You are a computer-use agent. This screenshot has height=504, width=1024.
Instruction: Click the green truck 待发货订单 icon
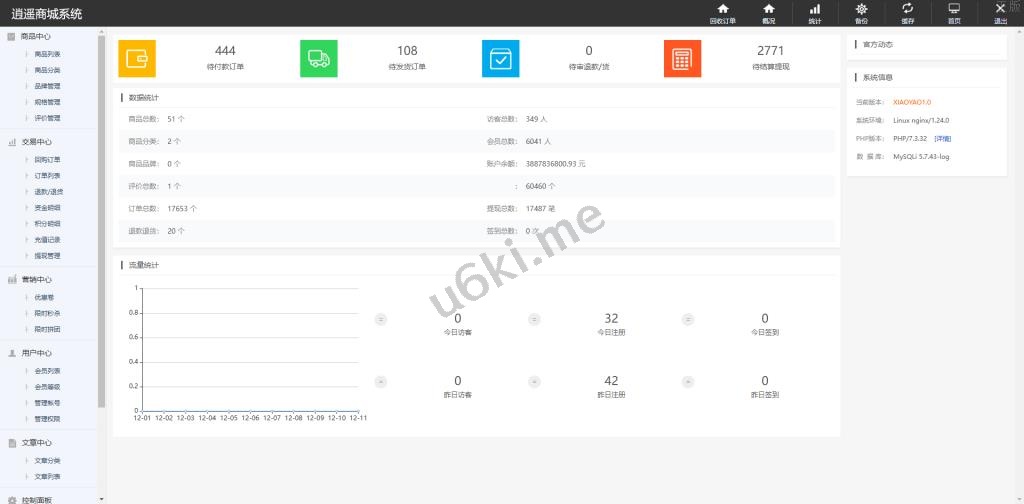319,59
